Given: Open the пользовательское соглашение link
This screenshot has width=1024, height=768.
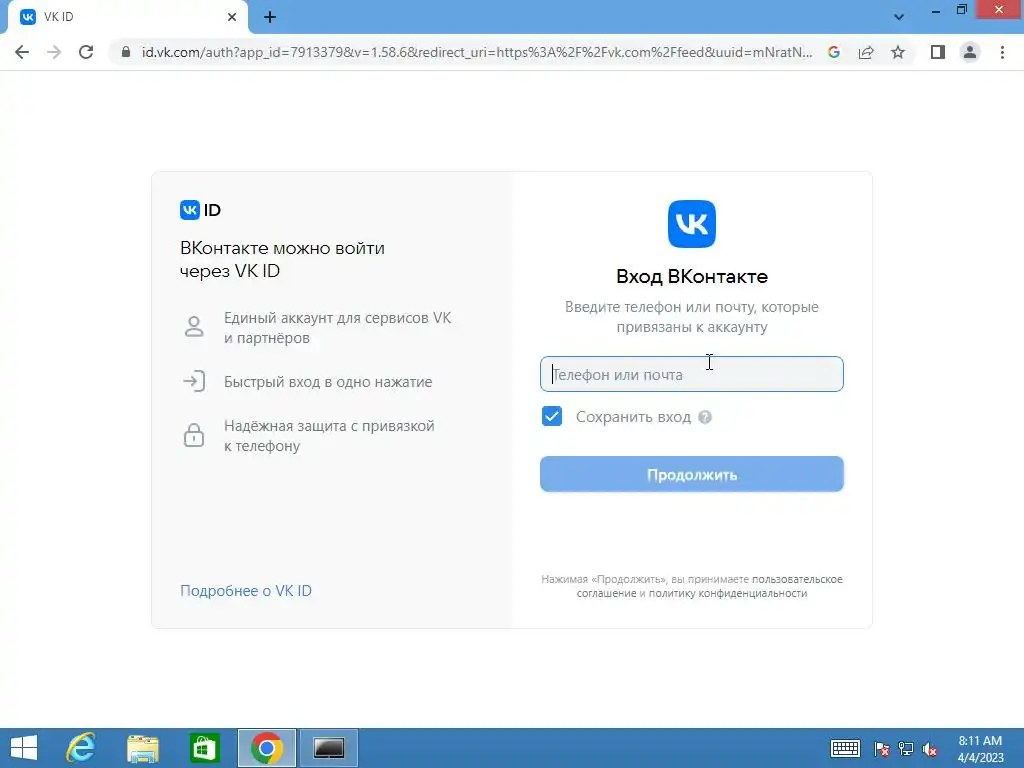Looking at the screenshot, I should pos(709,586).
